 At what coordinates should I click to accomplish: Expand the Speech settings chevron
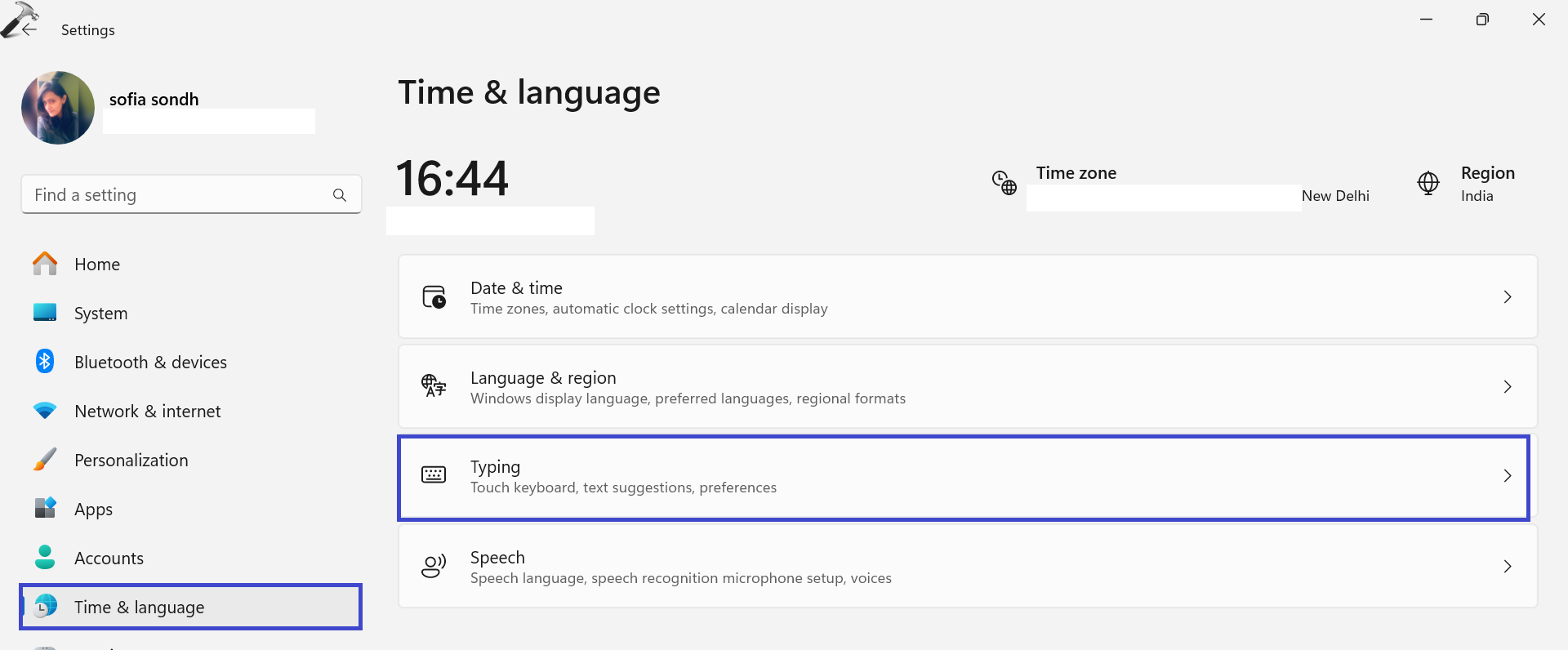(1508, 567)
